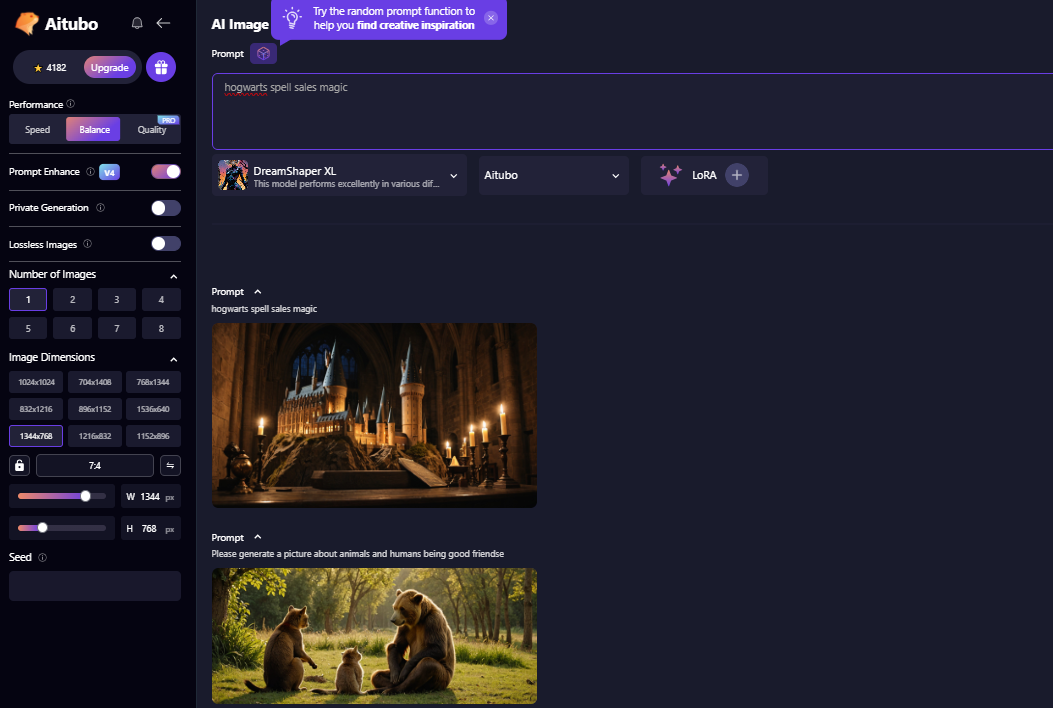The width and height of the screenshot is (1053, 708).
Task: Show info for Prompt Enhance
Action: tap(90, 172)
